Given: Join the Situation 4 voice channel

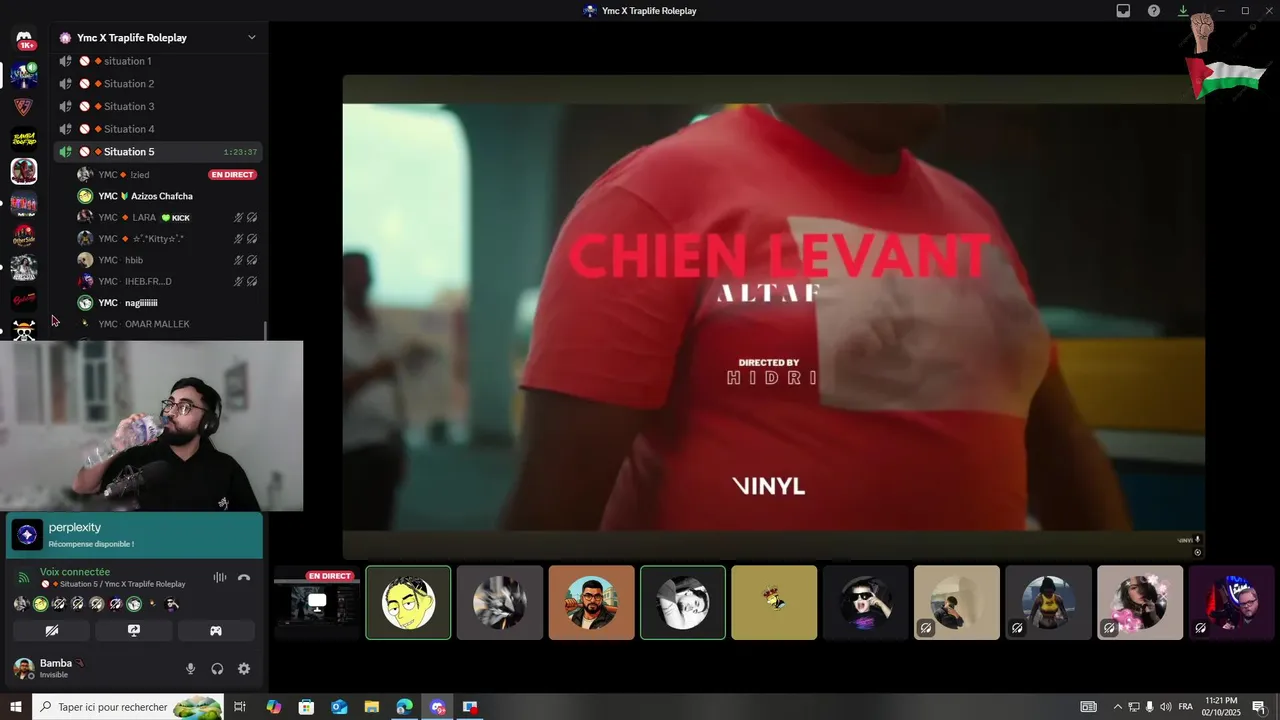Looking at the screenshot, I should pyautogui.click(x=158, y=129).
